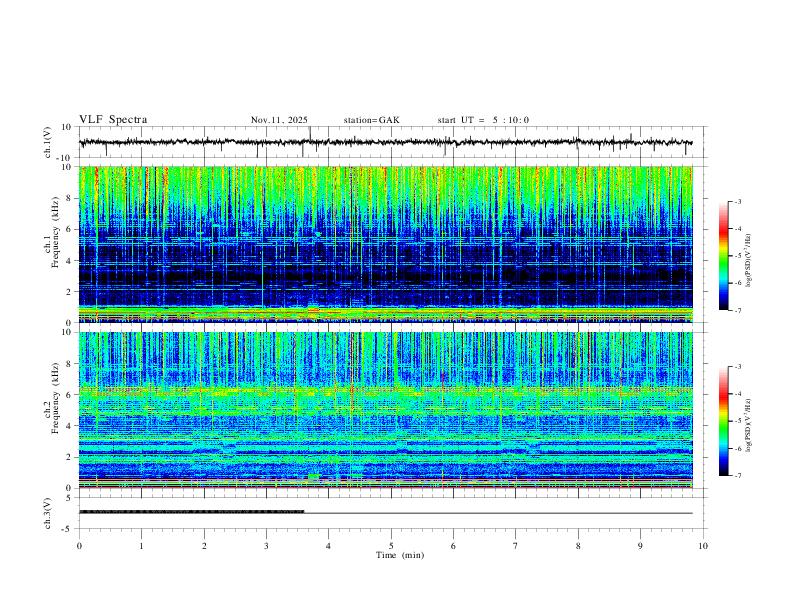Click the "ch.2 Frequency (kHz)" axis label

click(x=52, y=398)
